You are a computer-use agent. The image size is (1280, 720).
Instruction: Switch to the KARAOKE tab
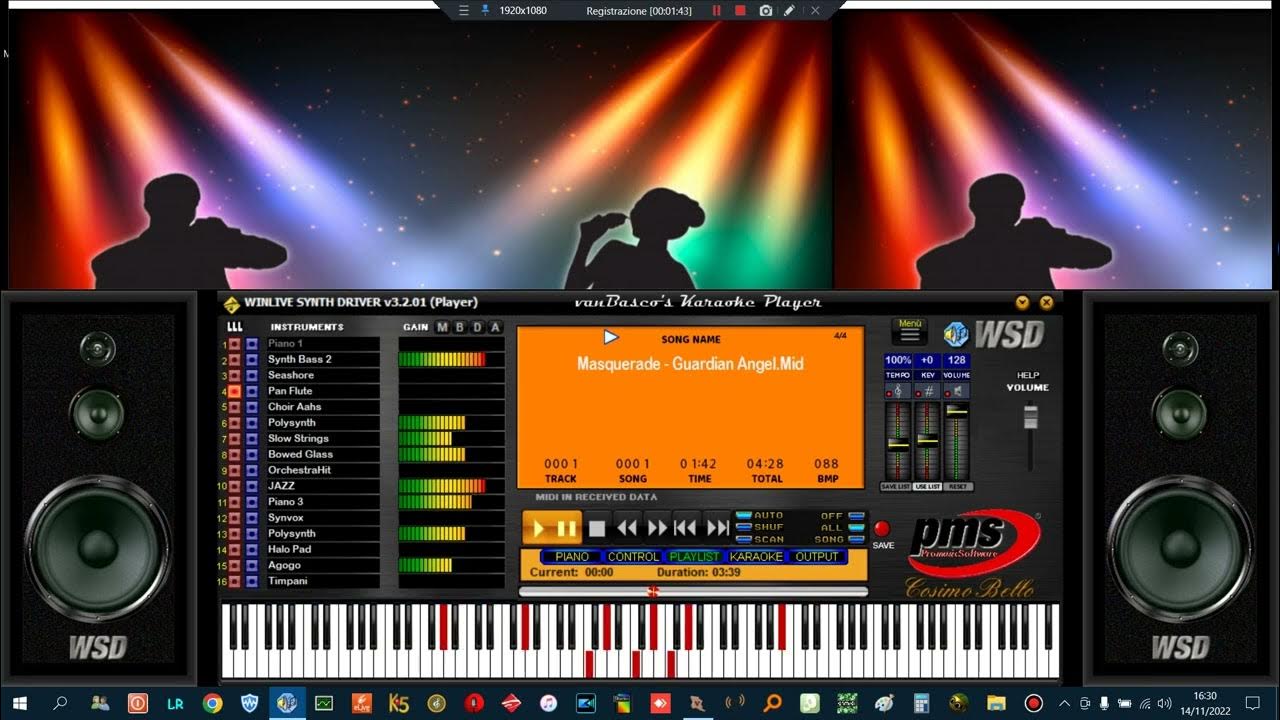coord(756,557)
